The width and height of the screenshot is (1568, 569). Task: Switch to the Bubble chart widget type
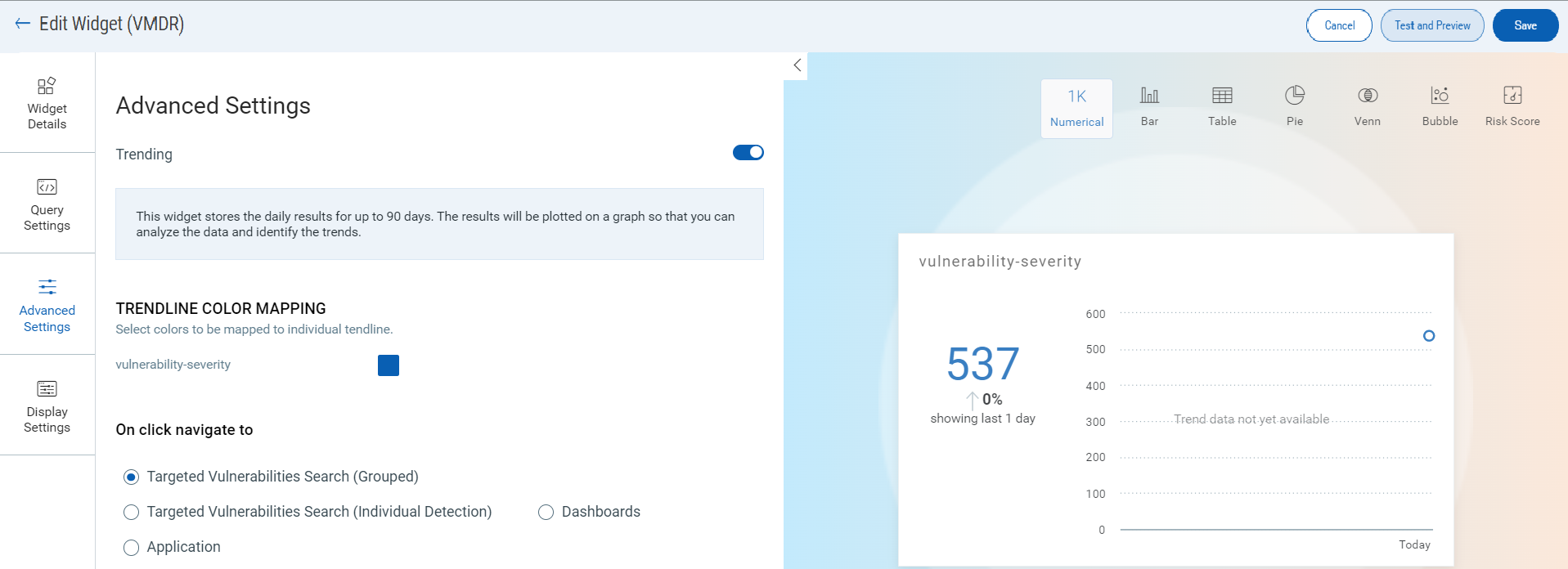point(1440,109)
